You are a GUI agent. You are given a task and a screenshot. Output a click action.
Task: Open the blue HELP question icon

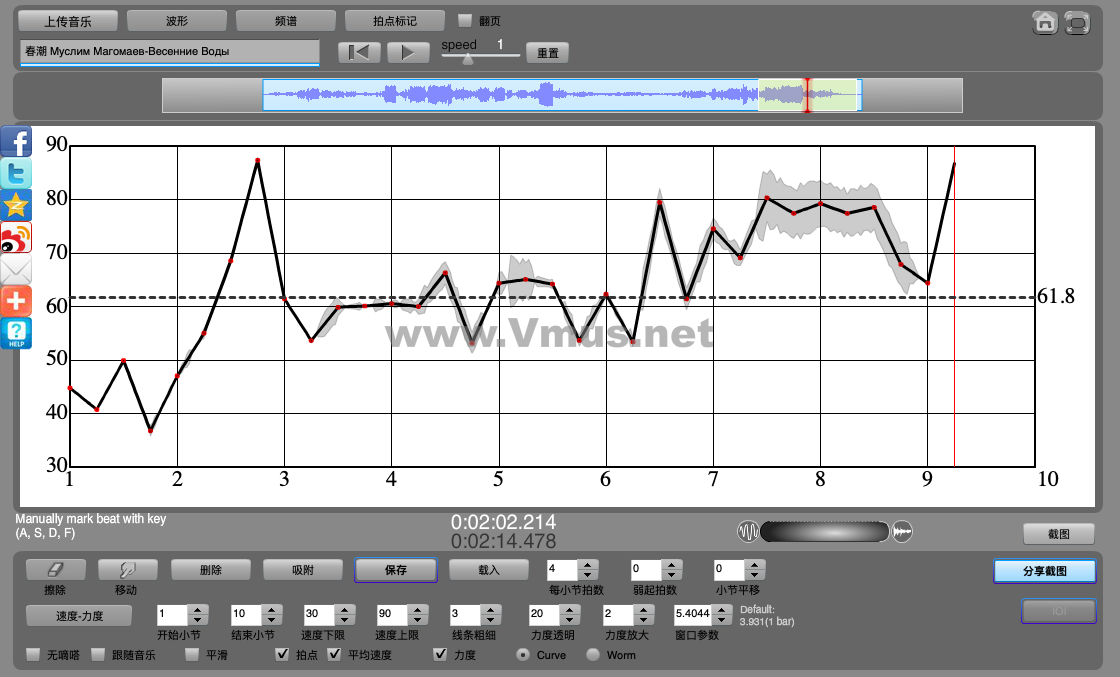pos(16,334)
